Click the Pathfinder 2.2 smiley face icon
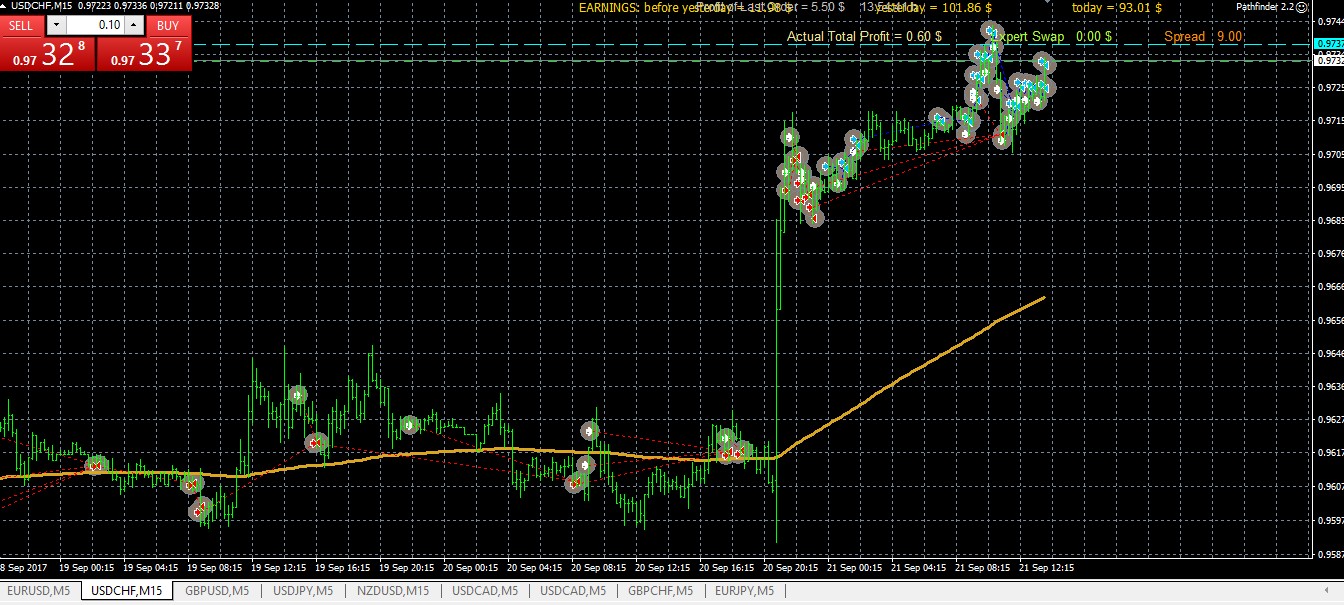The image size is (1344, 605). (1303, 6)
